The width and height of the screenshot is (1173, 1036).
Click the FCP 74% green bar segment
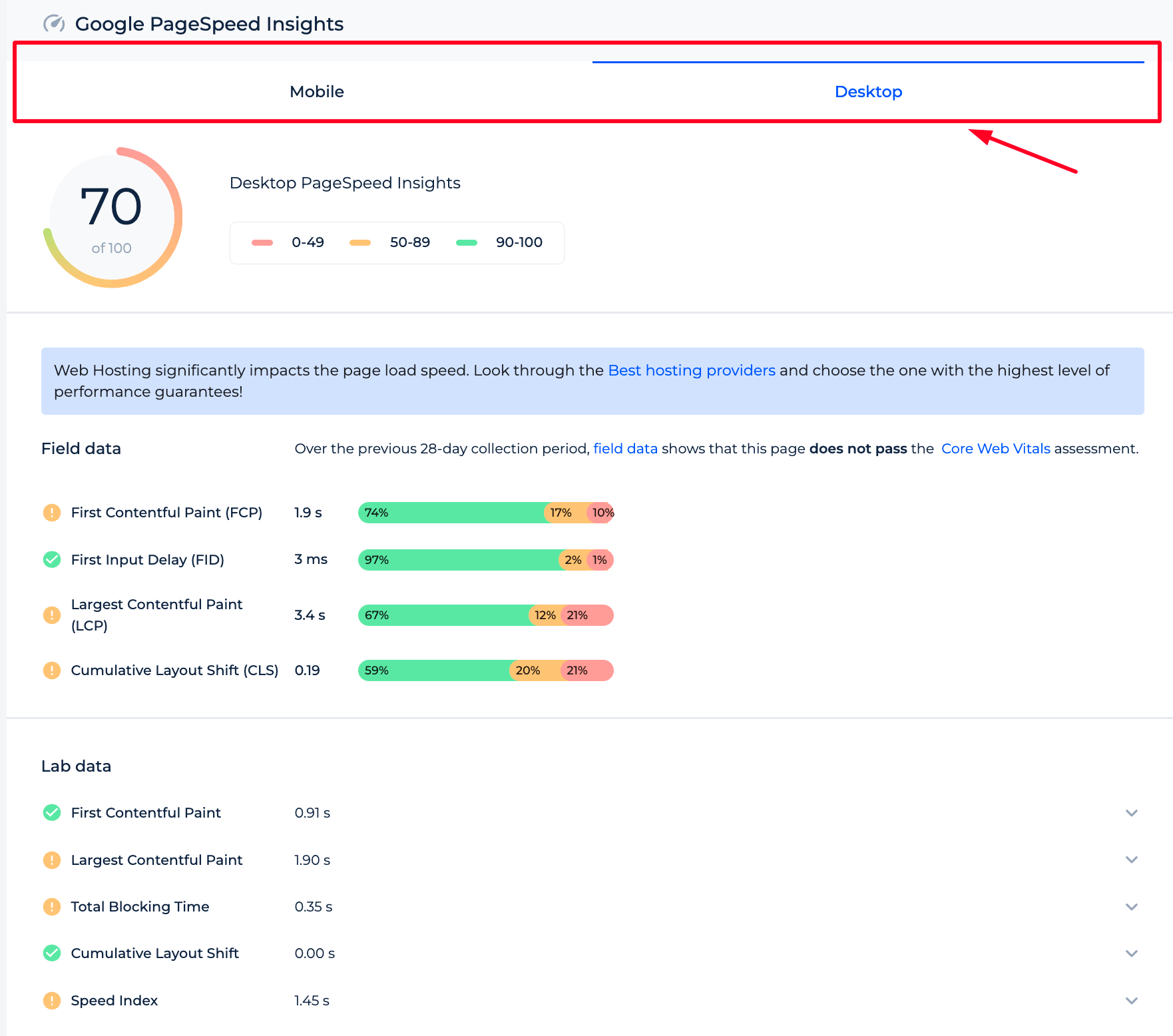[452, 513]
